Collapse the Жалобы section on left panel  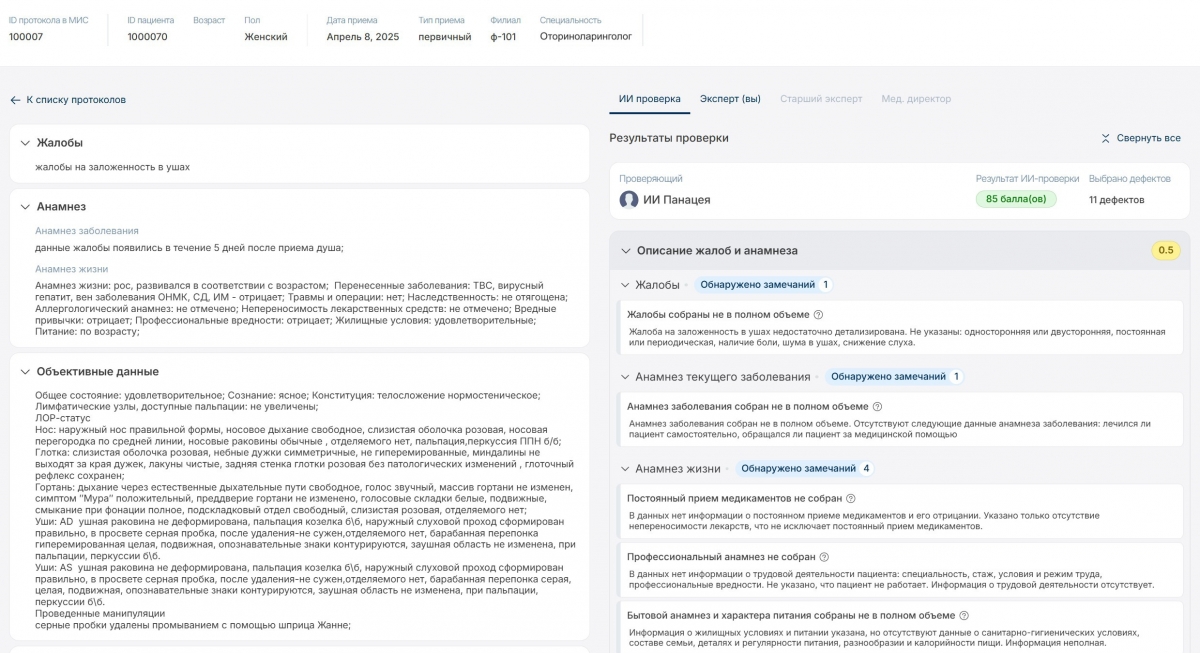click(25, 143)
